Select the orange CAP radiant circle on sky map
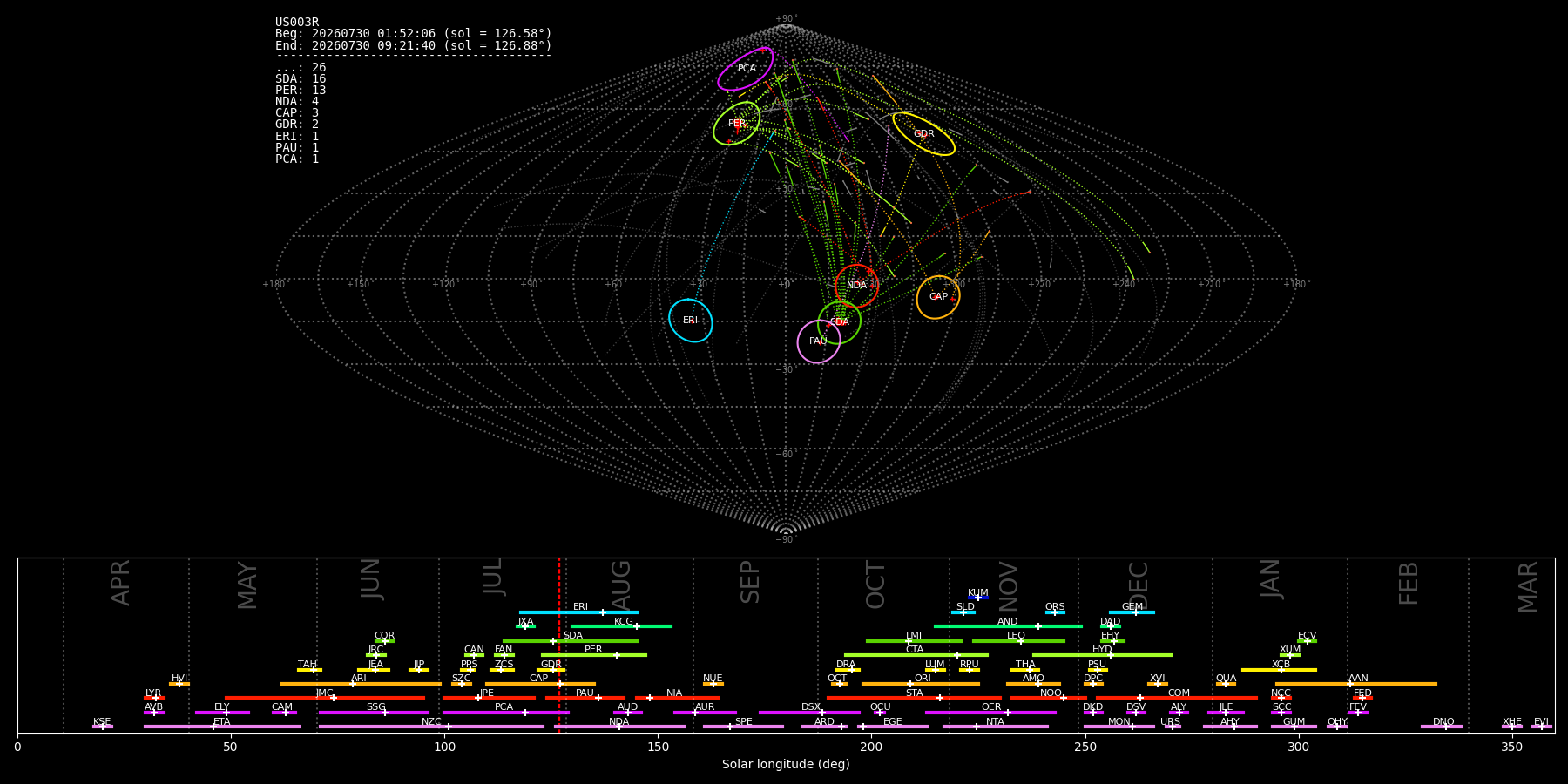The height and width of the screenshot is (784, 1568). (x=938, y=297)
